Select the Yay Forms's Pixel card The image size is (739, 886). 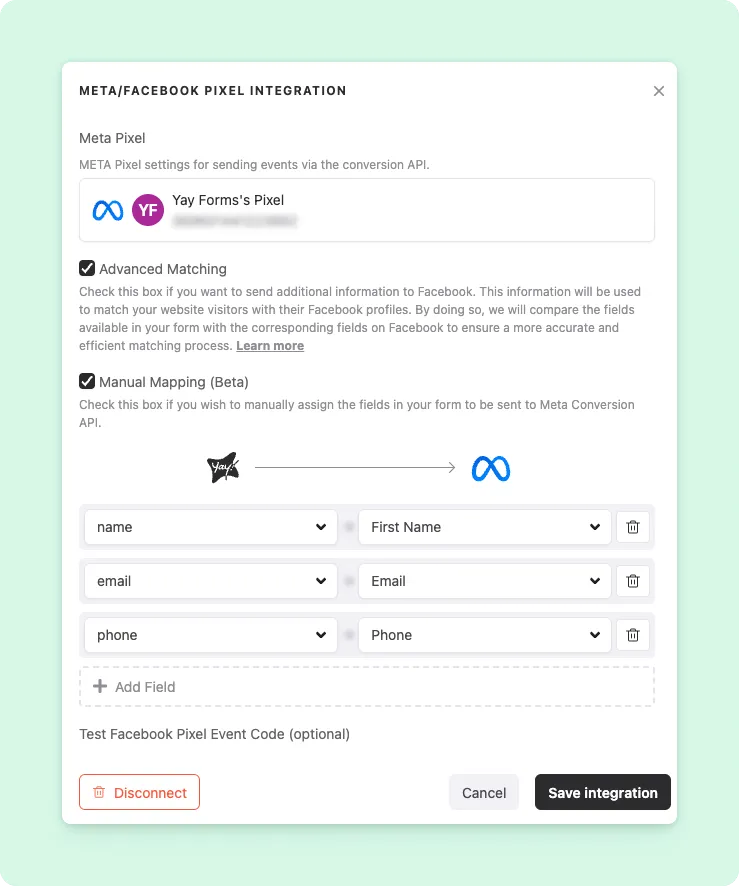point(367,210)
